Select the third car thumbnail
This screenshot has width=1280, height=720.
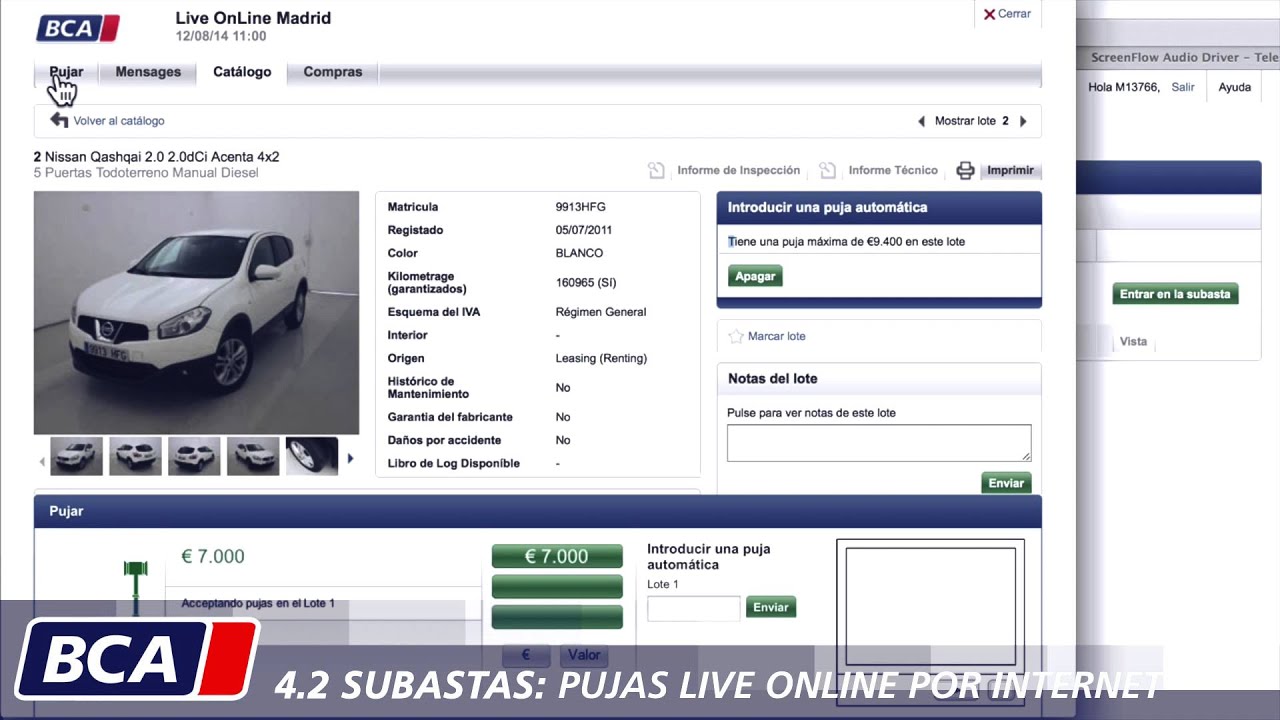coord(194,456)
